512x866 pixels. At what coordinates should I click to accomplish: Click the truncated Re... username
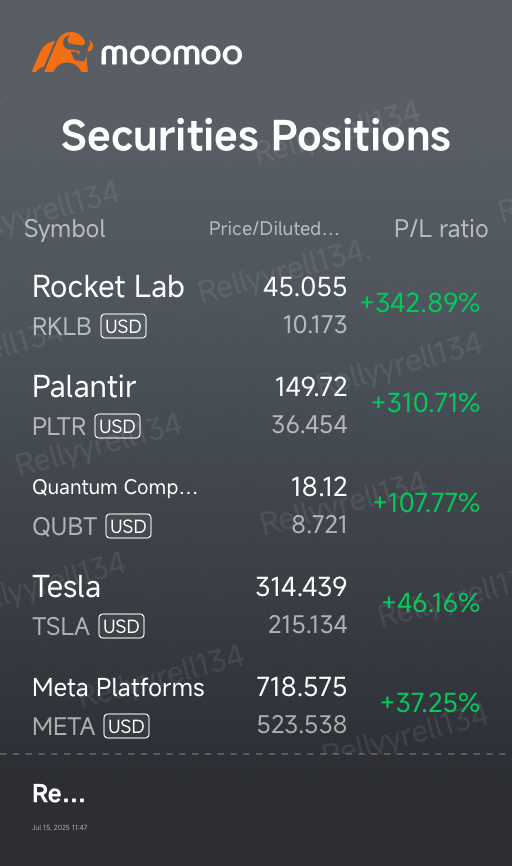[59, 794]
